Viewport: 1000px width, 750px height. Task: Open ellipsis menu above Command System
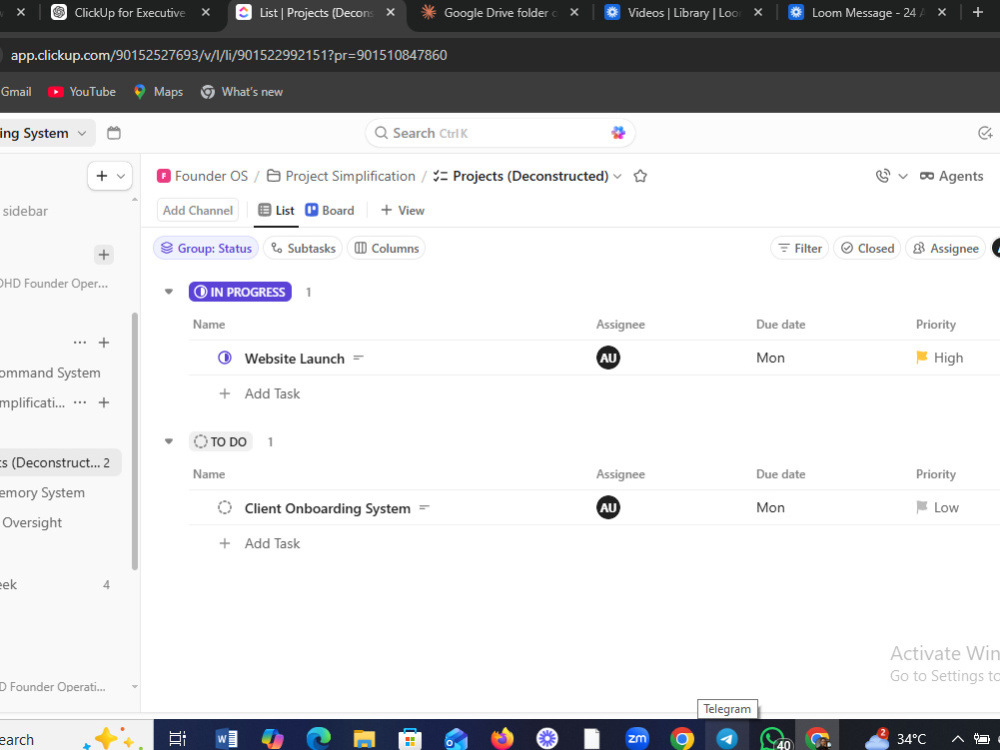pyautogui.click(x=80, y=342)
